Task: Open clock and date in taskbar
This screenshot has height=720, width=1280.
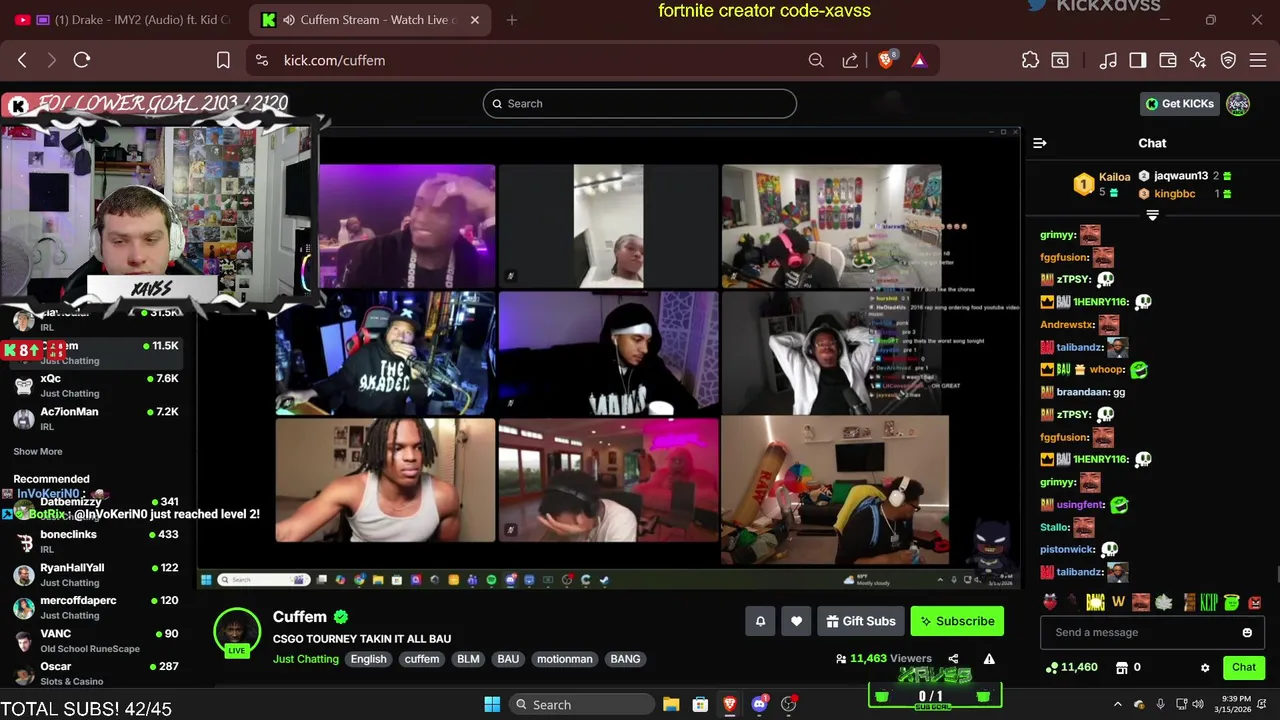Action: (1236, 704)
